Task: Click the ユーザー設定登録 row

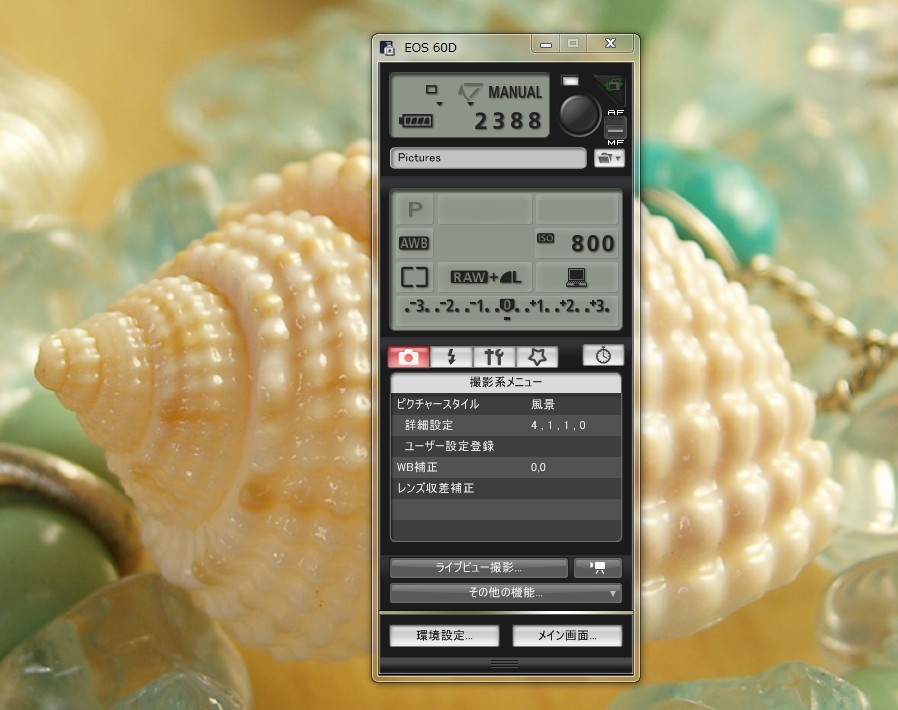Action: tap(506, 446)
